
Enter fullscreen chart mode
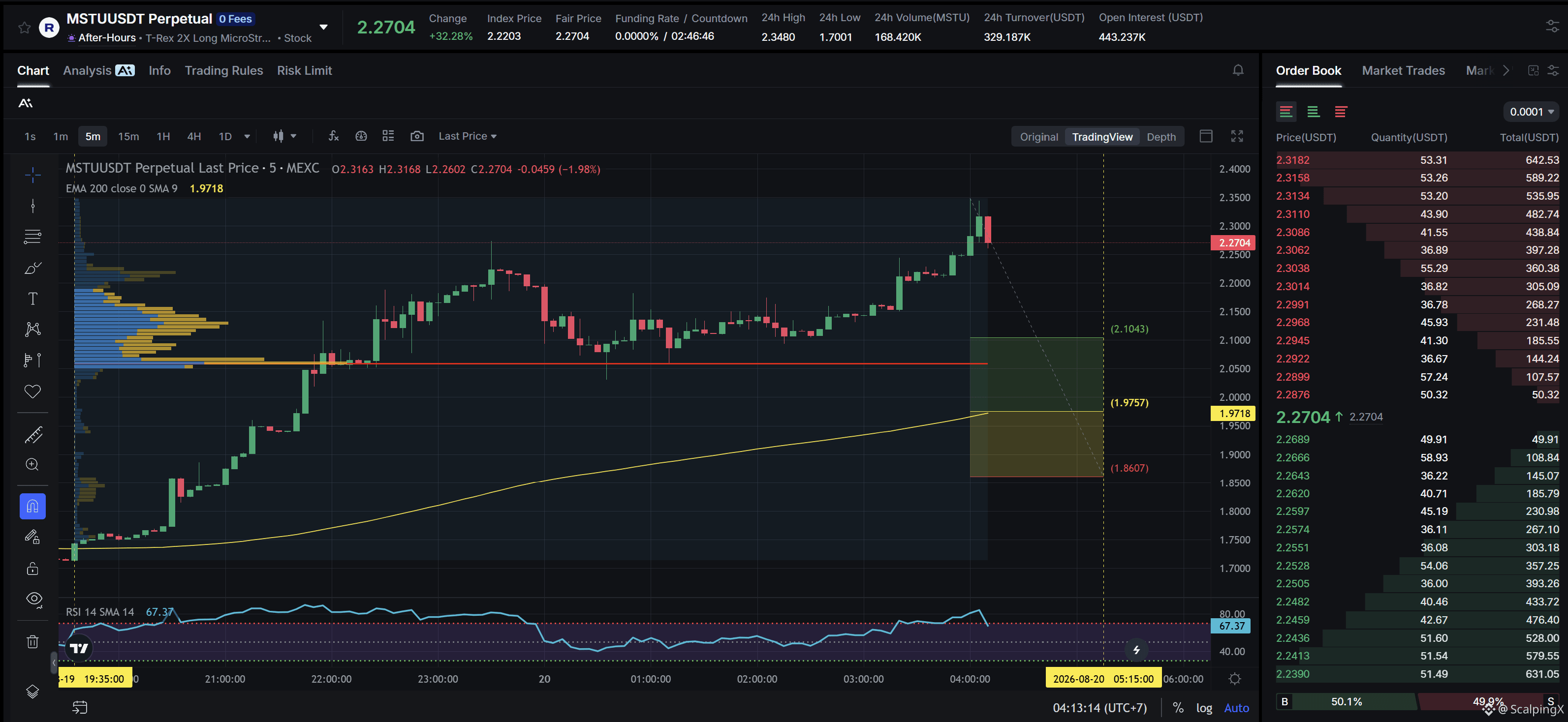pos(1237,136)
